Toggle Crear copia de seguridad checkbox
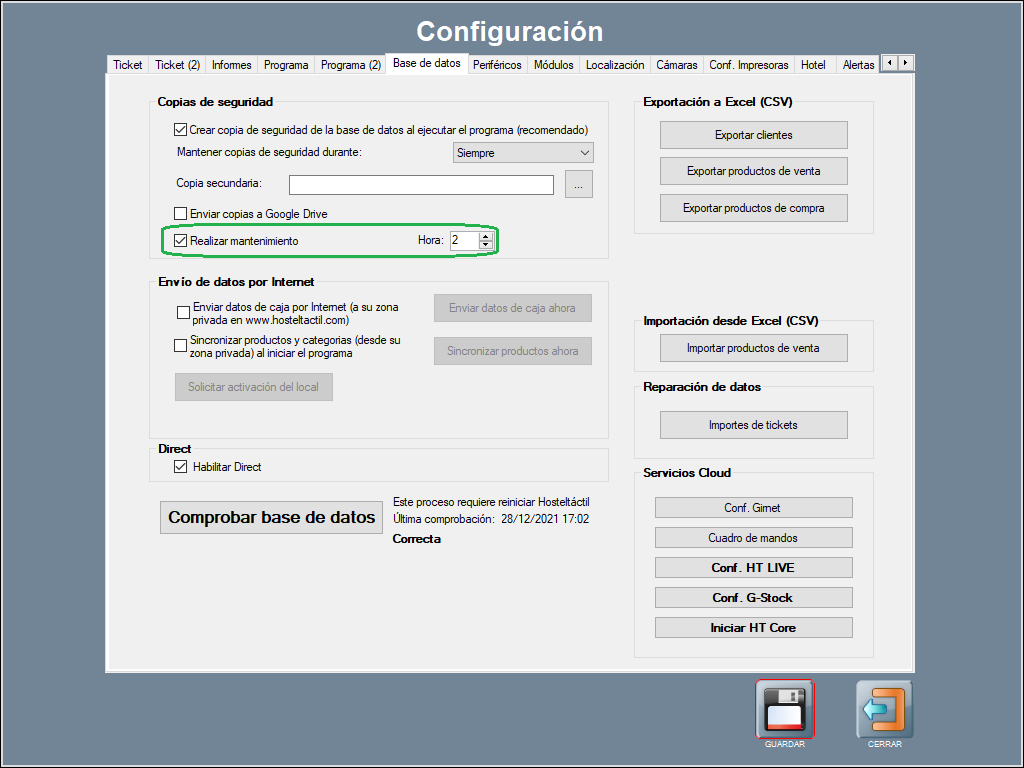 [x=181, y=130]
